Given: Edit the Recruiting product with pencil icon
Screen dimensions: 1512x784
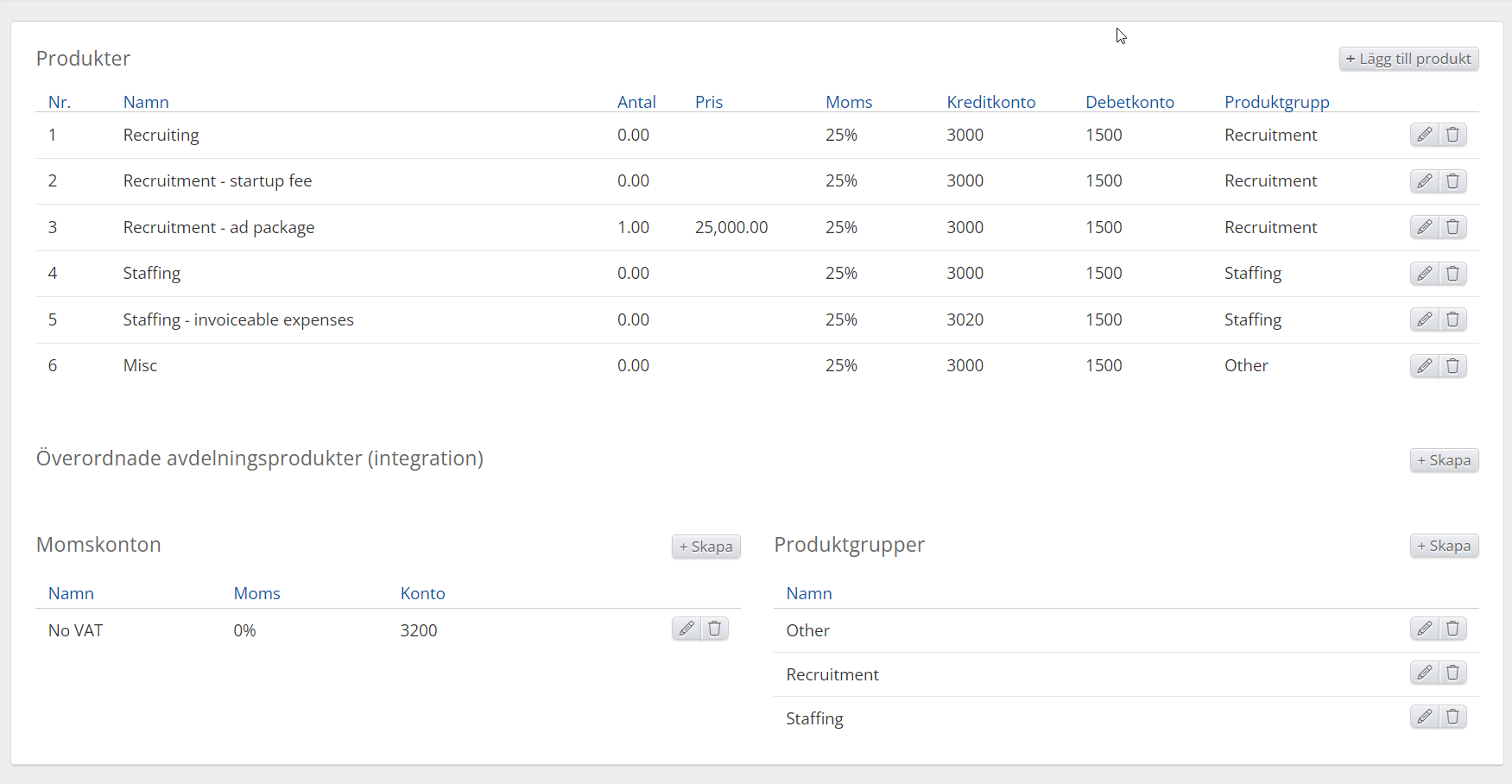Looking at the screenshot, I should (x=1424, y=135).
